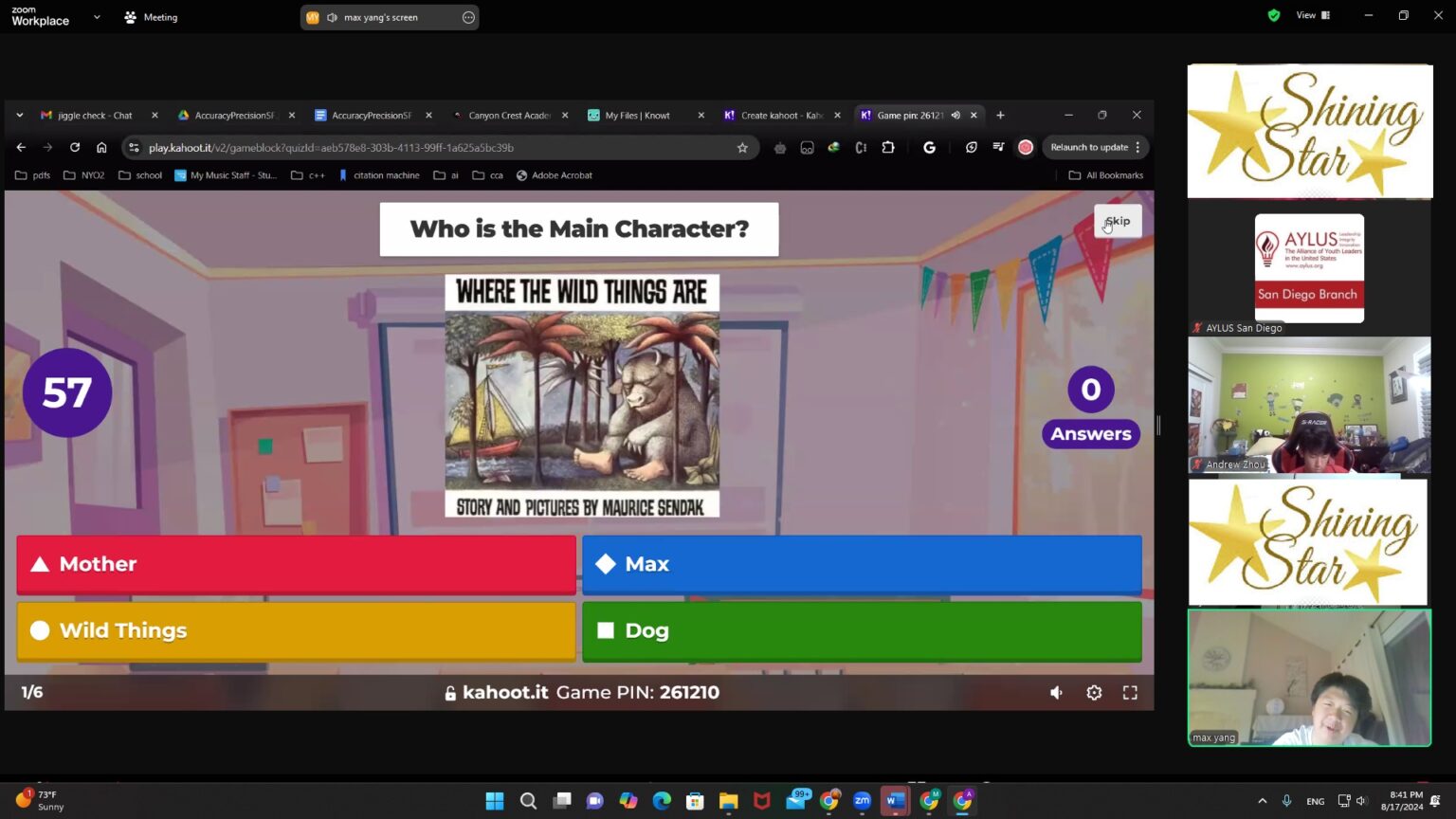This screenshot has width=1456, height=819.
Task: Open Windows taskbar search
Action: pos(528,801)
